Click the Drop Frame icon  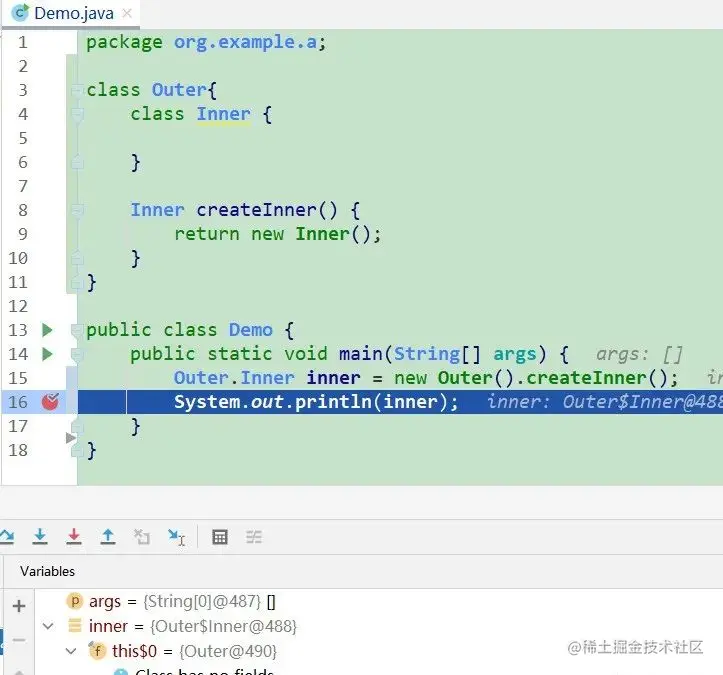pyautogui.click(x=142, y=537)
